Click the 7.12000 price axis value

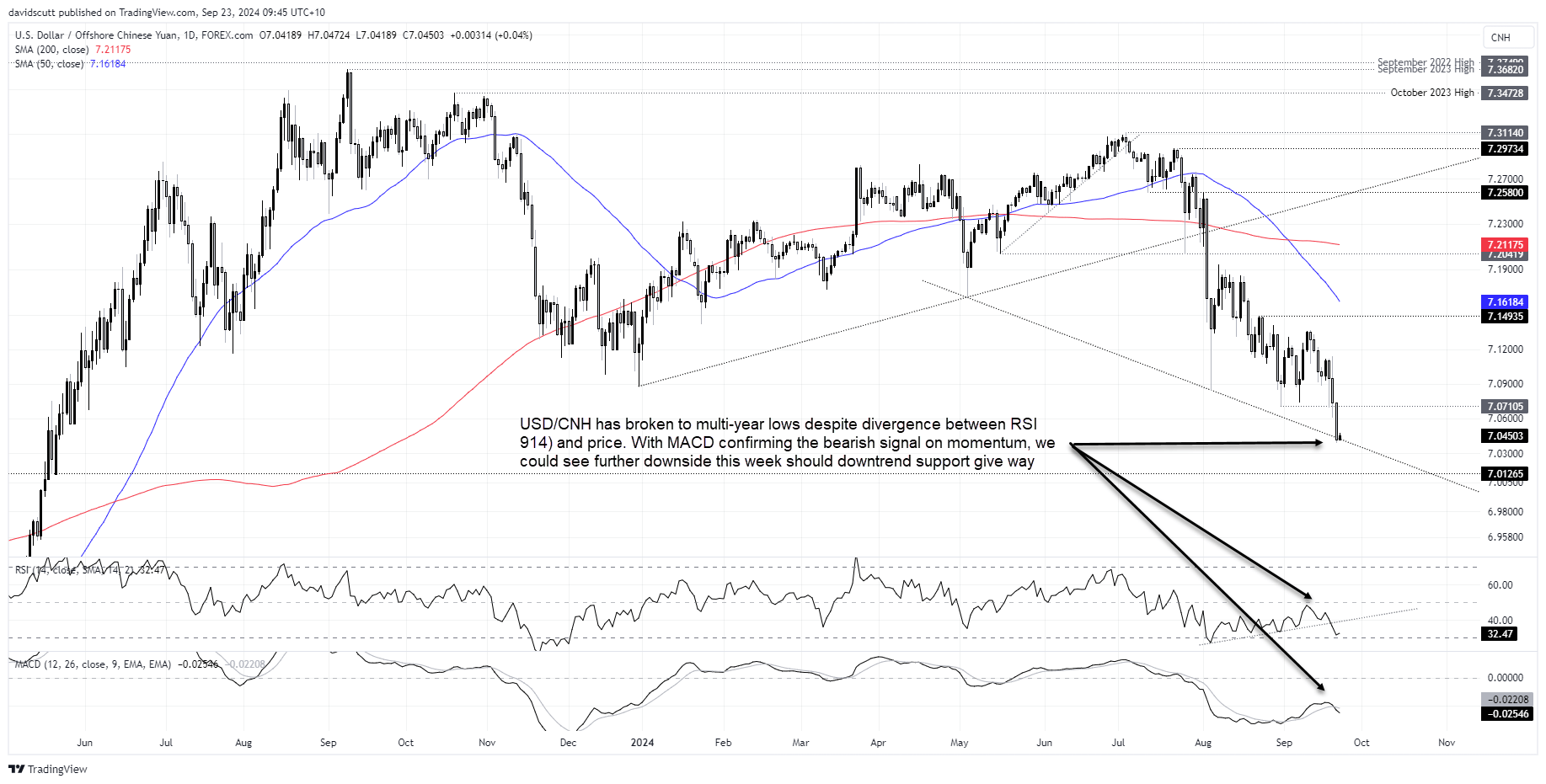click(x=1505, y=349)
